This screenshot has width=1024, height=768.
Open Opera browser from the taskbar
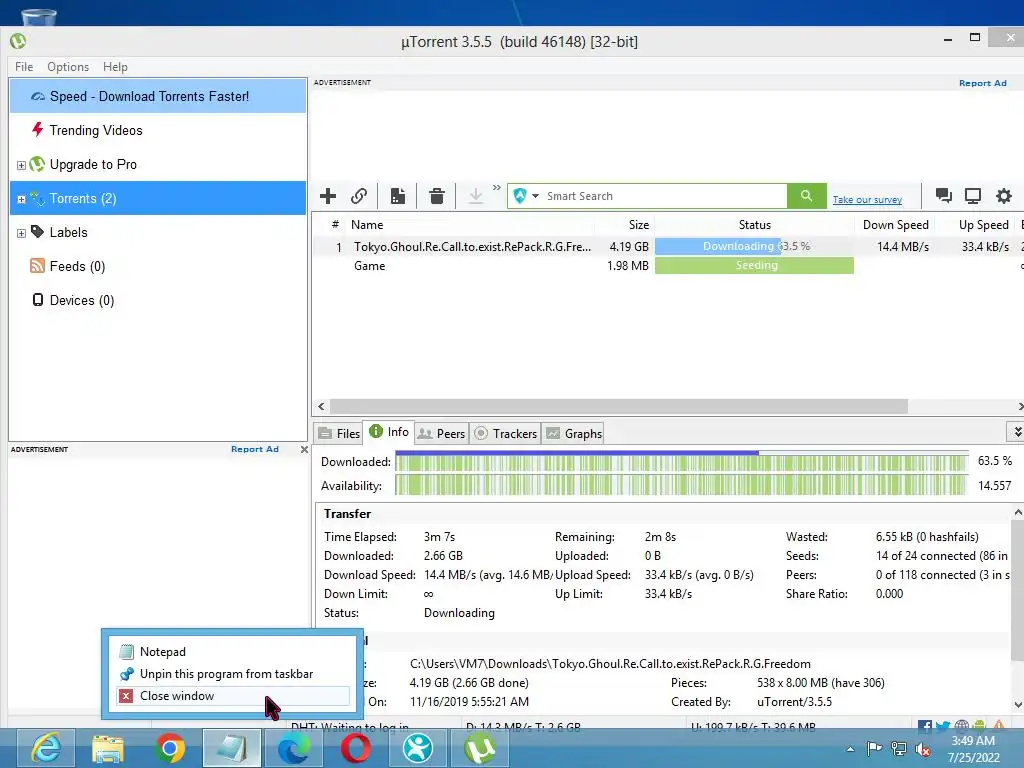coord(355,748)
